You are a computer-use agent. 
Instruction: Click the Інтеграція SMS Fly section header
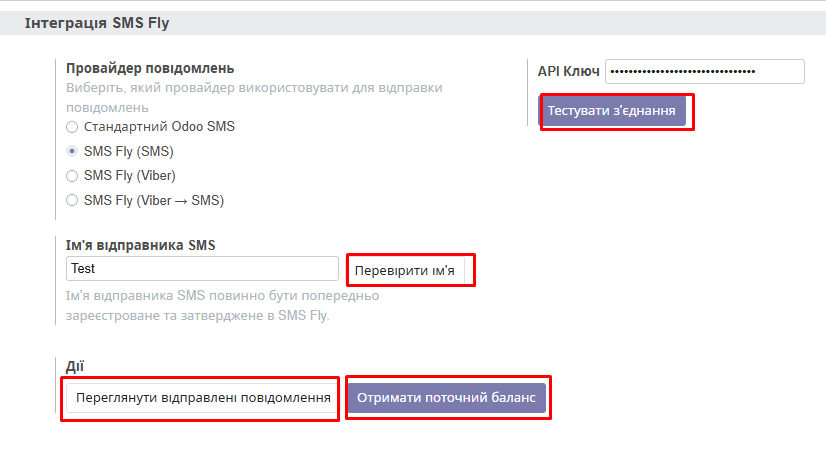tap(97, 23)
